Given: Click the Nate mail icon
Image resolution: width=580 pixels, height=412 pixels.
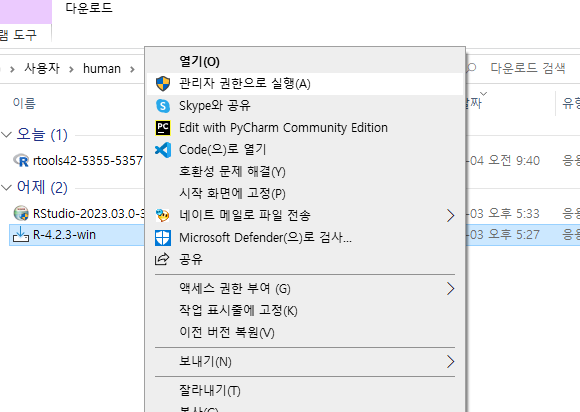Looking at the screenshot, I should [163, 215].
